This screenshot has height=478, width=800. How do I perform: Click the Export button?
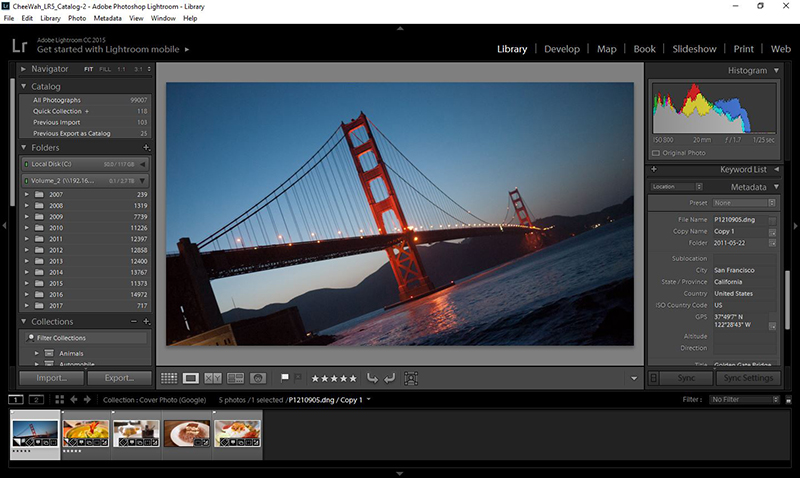pos(119,378)
